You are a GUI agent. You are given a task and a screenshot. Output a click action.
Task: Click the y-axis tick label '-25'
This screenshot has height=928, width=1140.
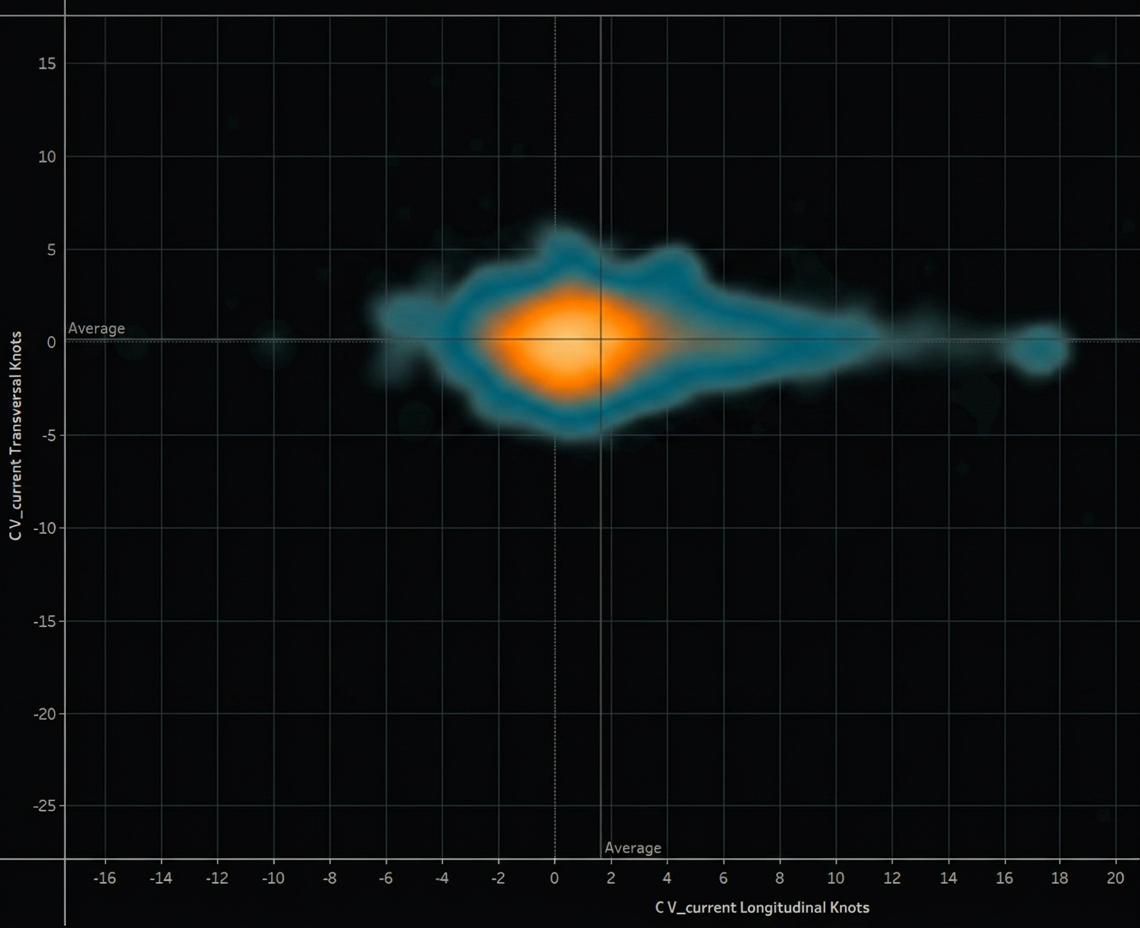[x=44, y=806]
